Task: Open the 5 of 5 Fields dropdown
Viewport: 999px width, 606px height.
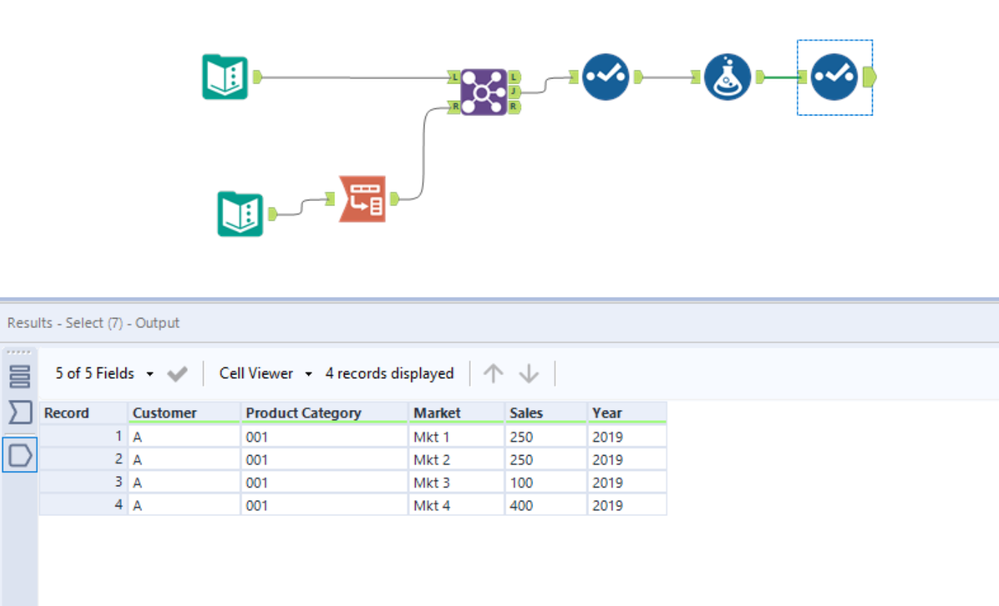Action: (104, 373)
